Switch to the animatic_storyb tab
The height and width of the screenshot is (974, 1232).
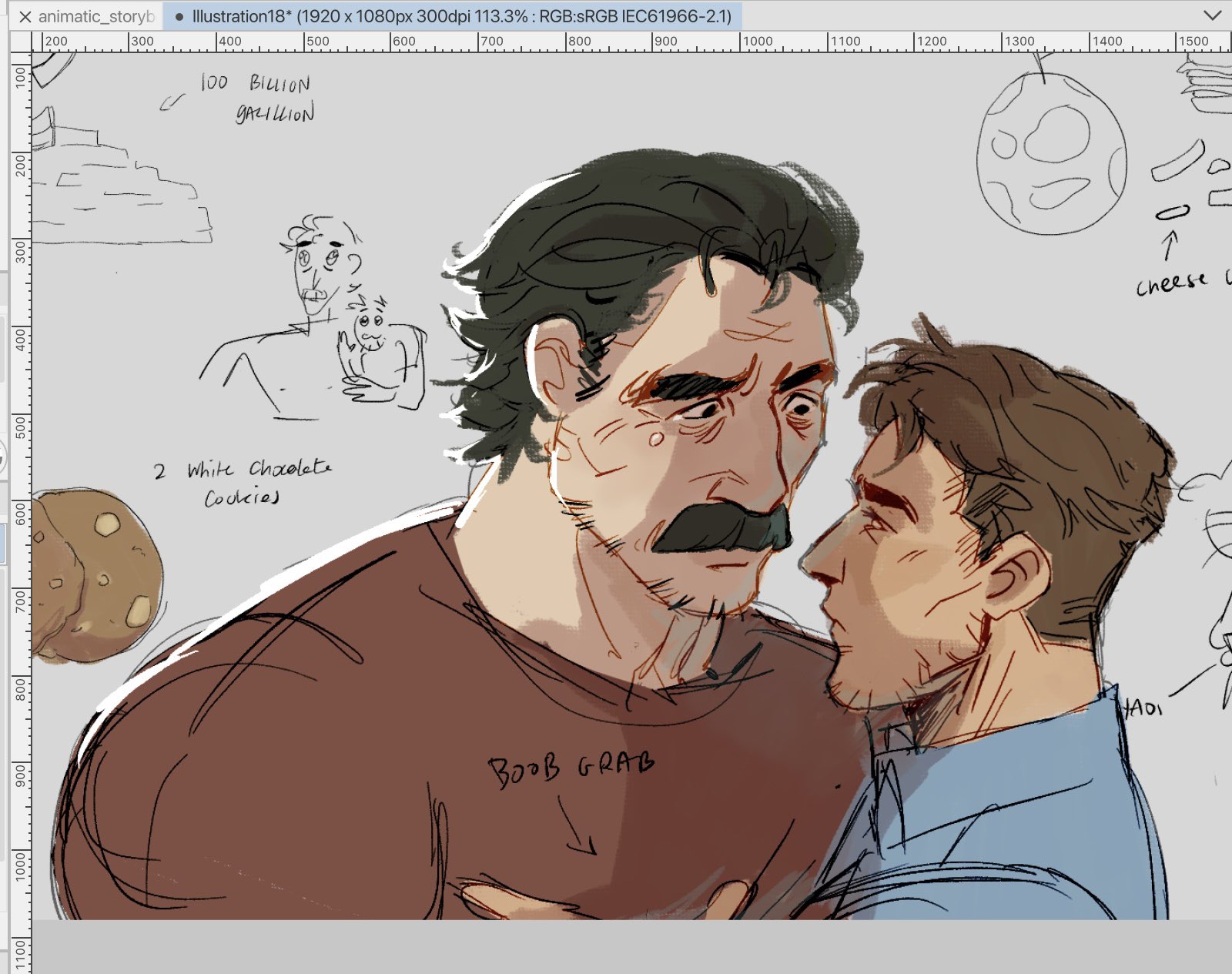96,16
